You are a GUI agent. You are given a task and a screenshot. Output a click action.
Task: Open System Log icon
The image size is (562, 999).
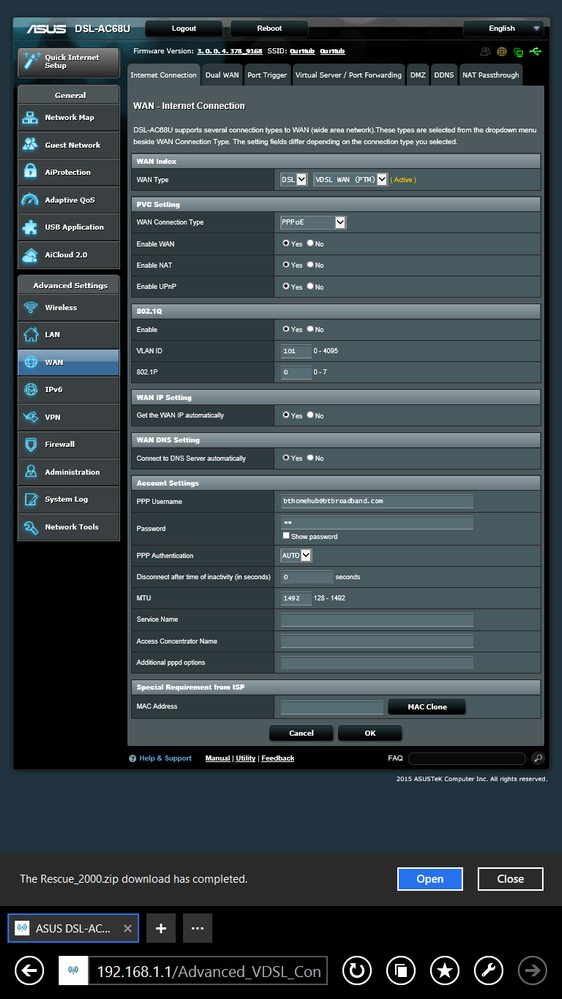30,500
